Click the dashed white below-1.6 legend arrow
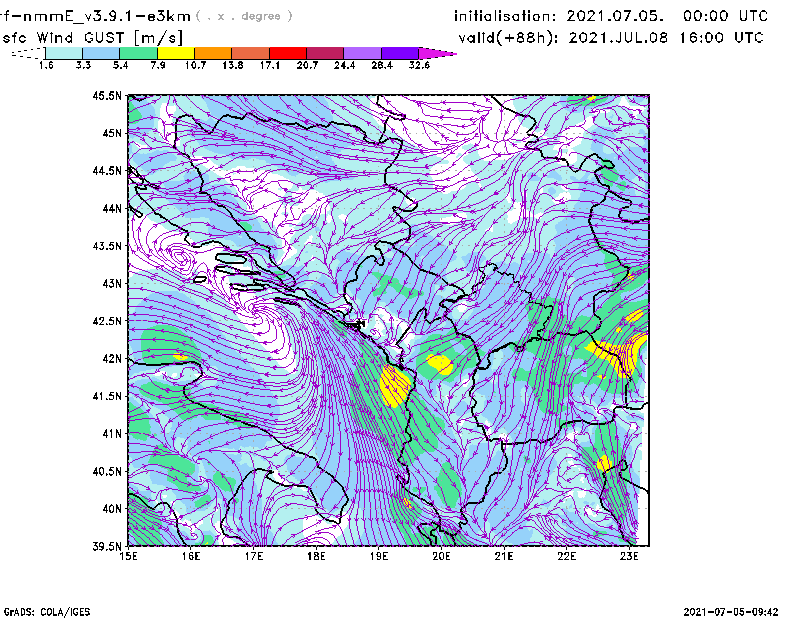 (x=28, y=53)
